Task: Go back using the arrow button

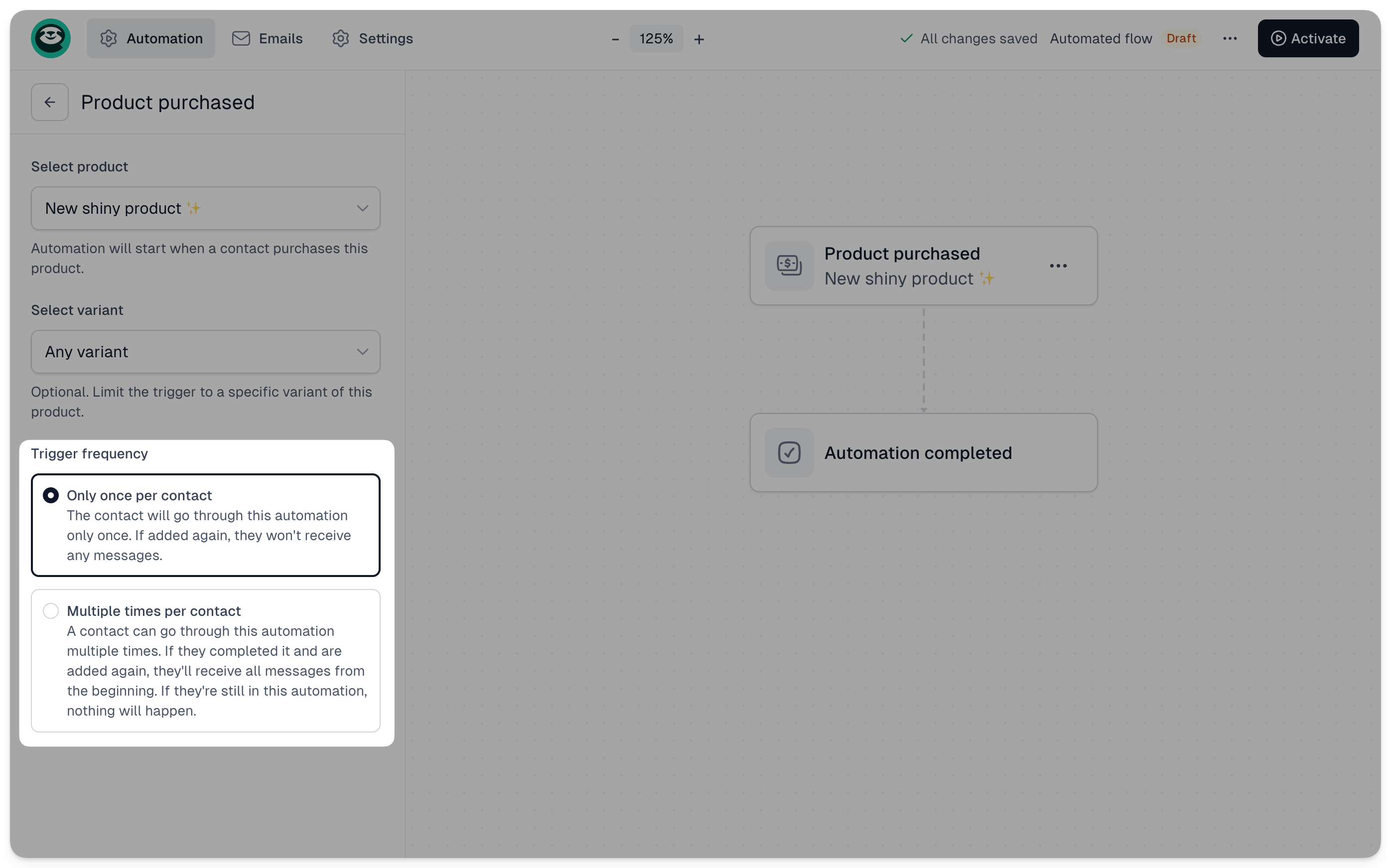Action: 50,102
